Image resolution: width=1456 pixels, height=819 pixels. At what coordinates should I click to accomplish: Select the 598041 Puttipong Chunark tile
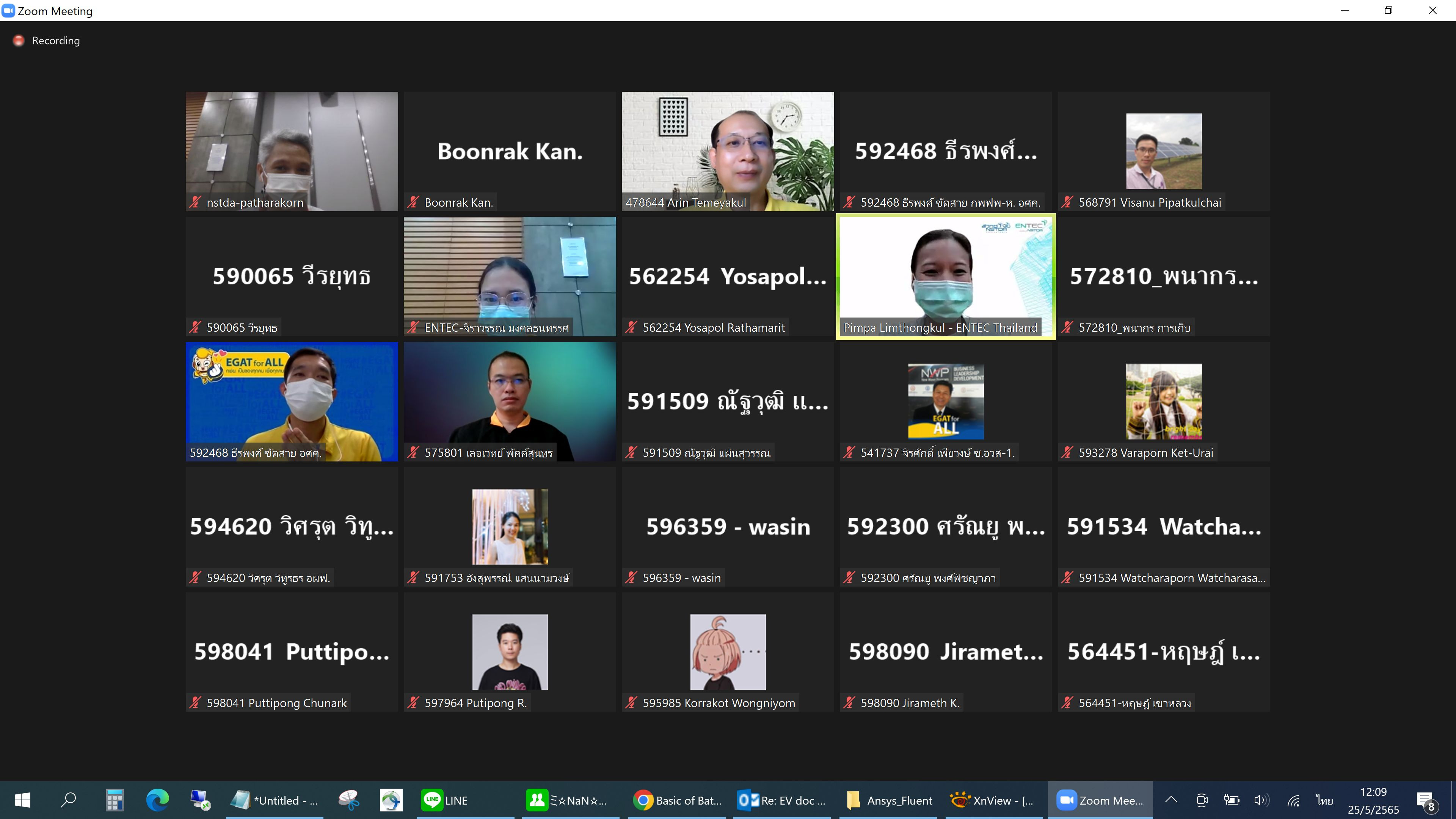[x=292, y=652]
